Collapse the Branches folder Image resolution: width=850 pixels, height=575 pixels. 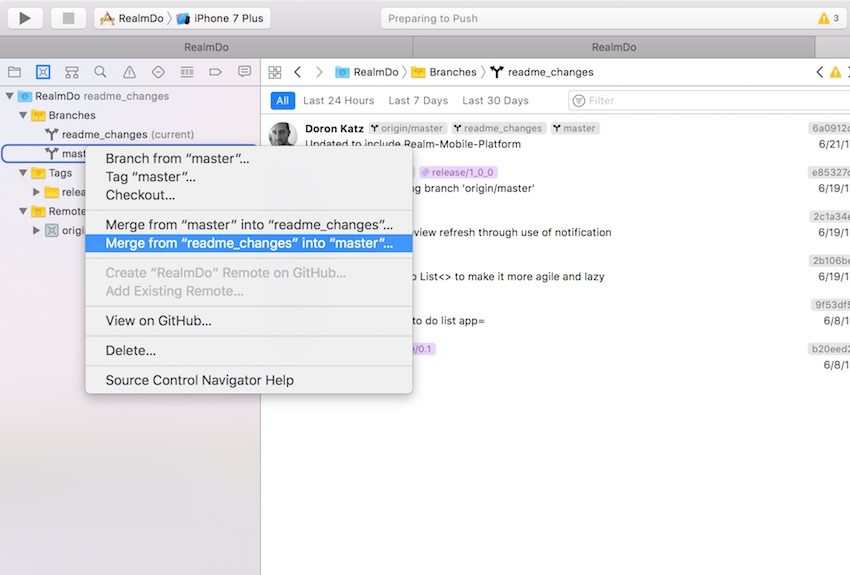(23, 115)
